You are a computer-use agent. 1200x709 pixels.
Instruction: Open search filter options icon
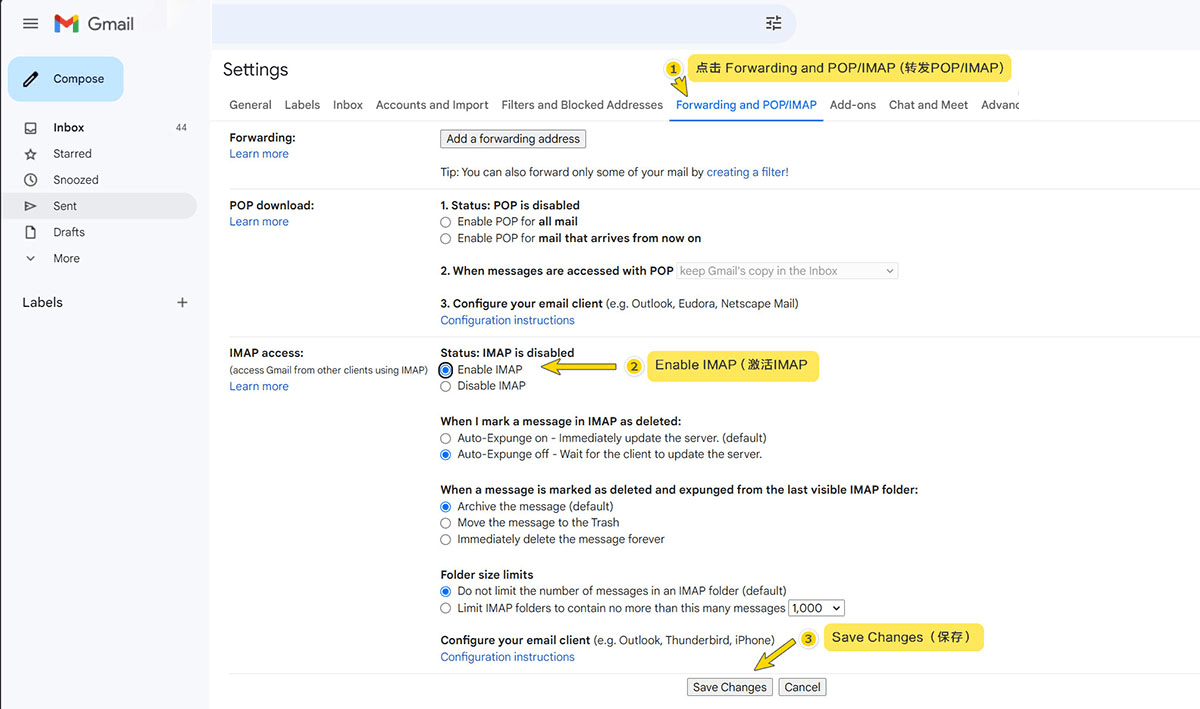[x=773, y=23]
